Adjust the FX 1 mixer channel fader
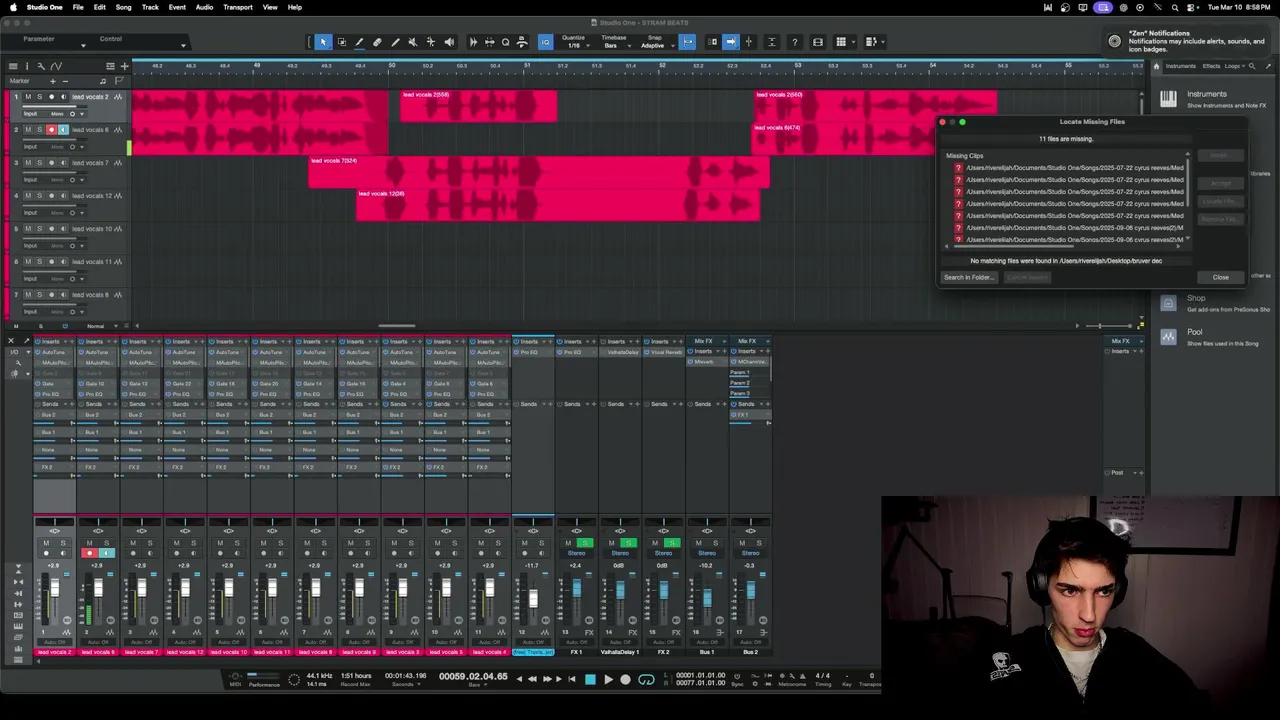This screenshot has width=1280, height=720. [577, 590]
